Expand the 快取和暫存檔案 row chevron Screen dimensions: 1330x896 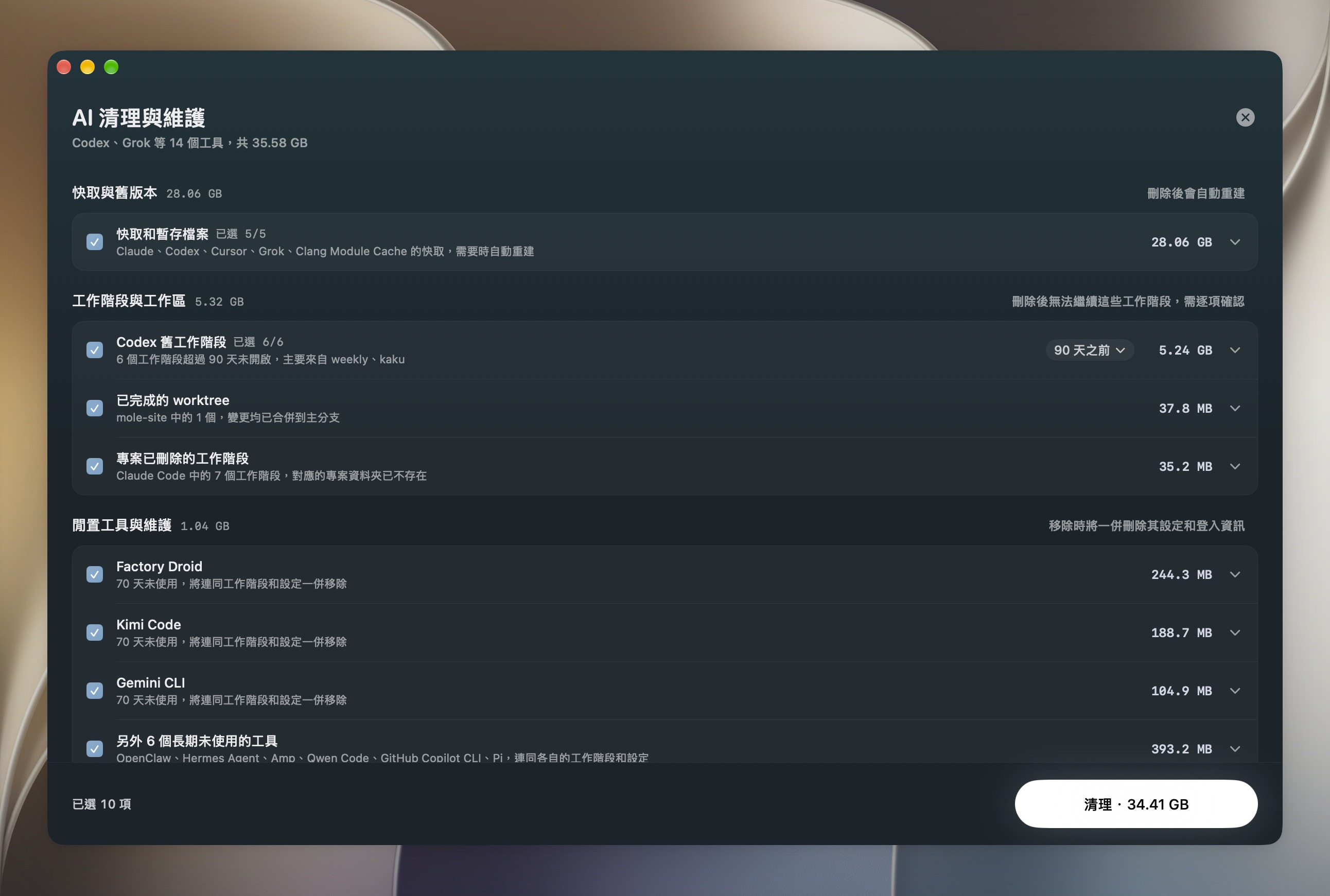pyautogui.click(x=1235, y=242)
